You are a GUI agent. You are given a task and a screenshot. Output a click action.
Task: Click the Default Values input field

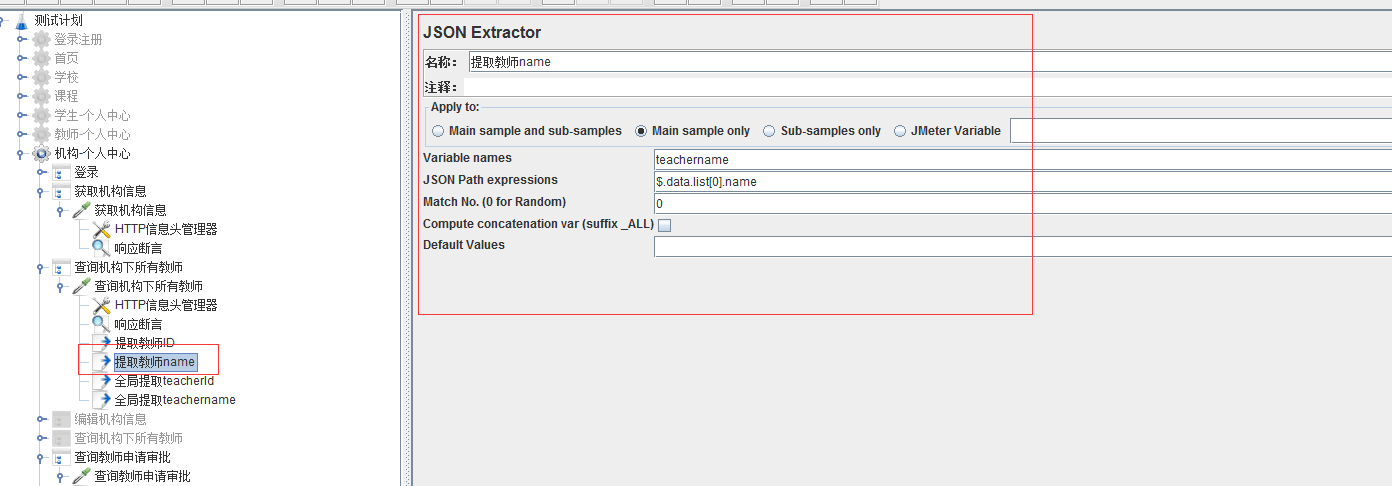coord(1023,246)
